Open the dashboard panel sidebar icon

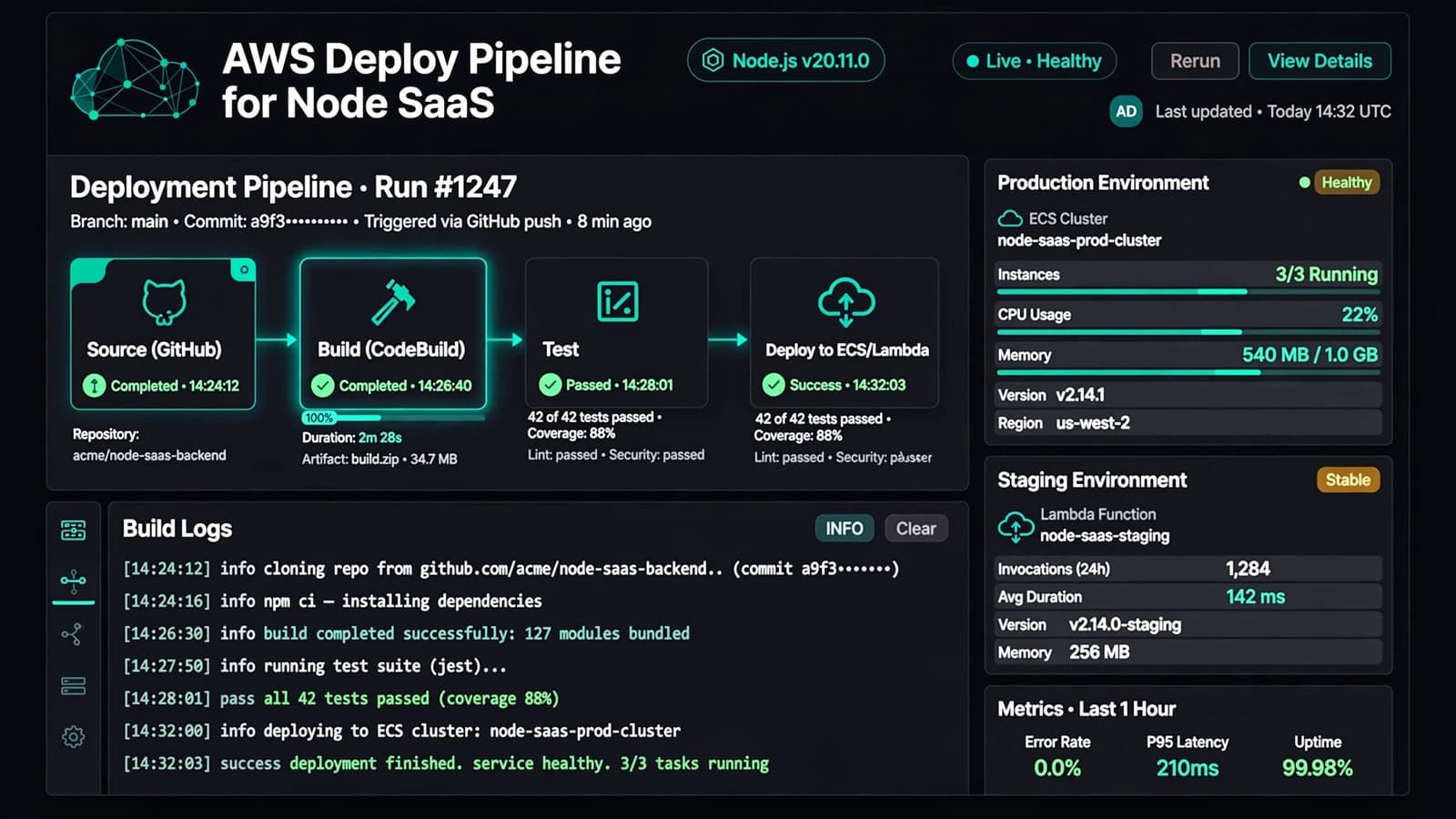pyautogui.click(x=74, y=531)
